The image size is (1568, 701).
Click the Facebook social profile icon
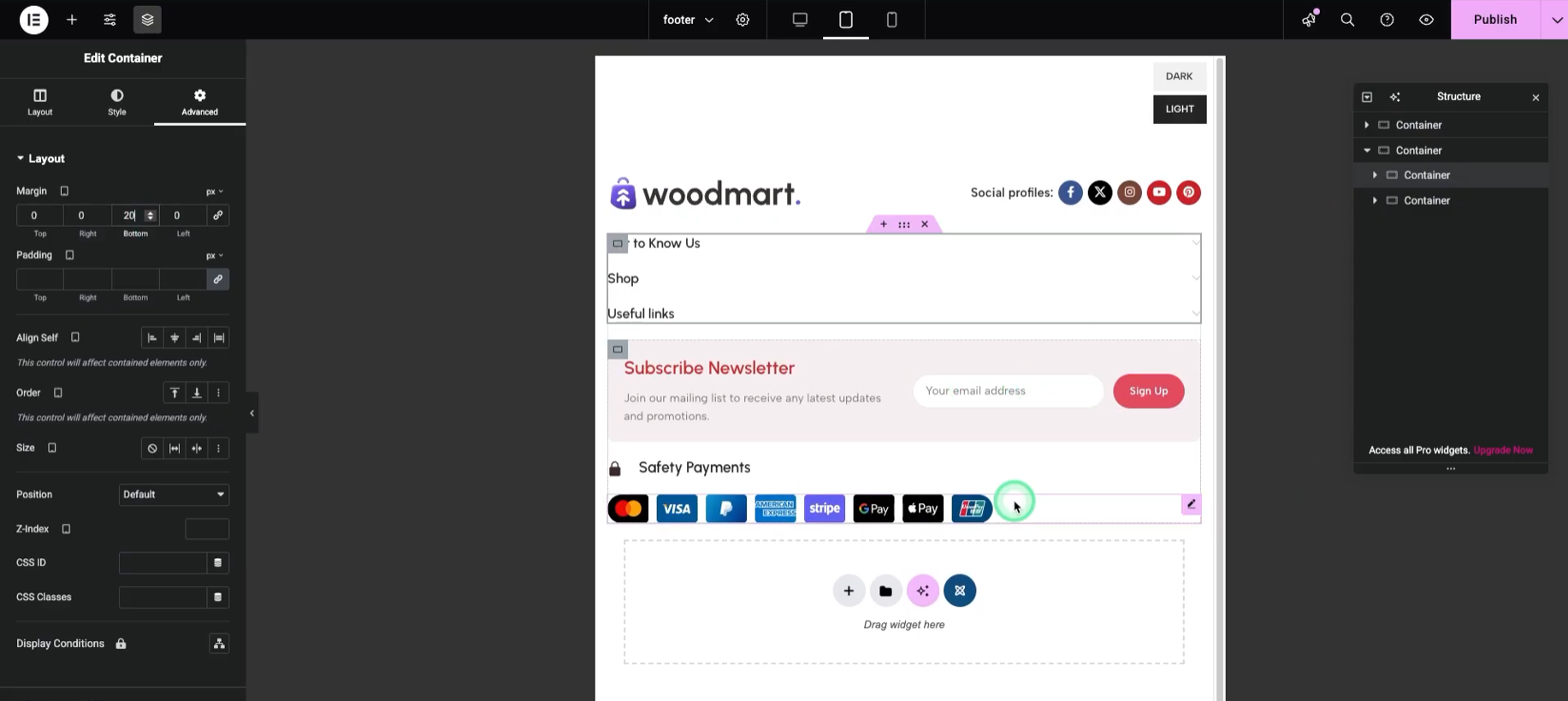point(1070,193)
